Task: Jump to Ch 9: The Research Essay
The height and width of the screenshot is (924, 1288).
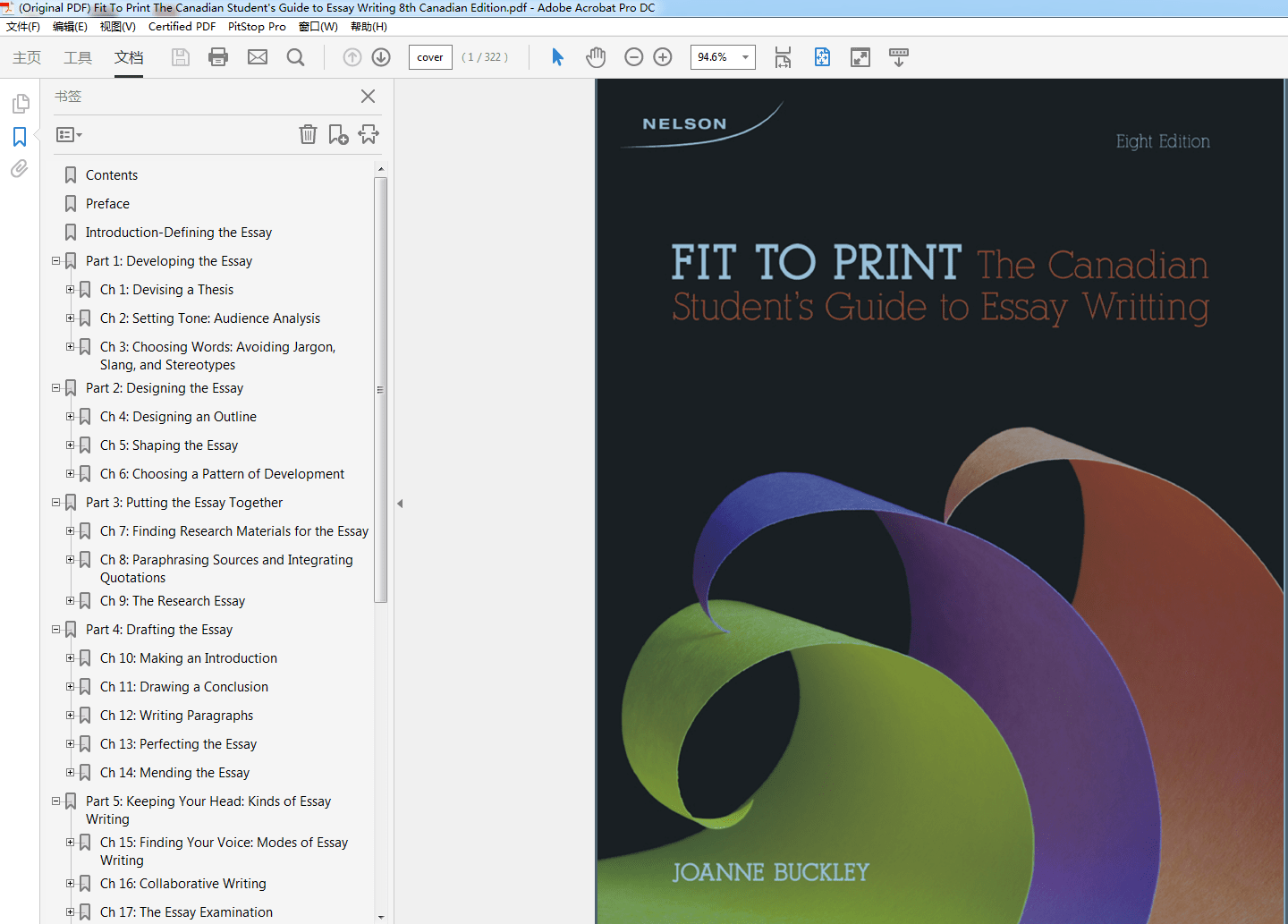Action: pyautogui.click(x=173, y=601)
